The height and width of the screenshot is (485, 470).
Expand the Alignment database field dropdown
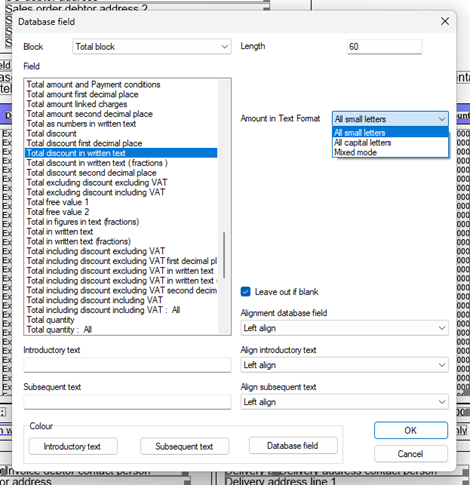coord(344,328)
